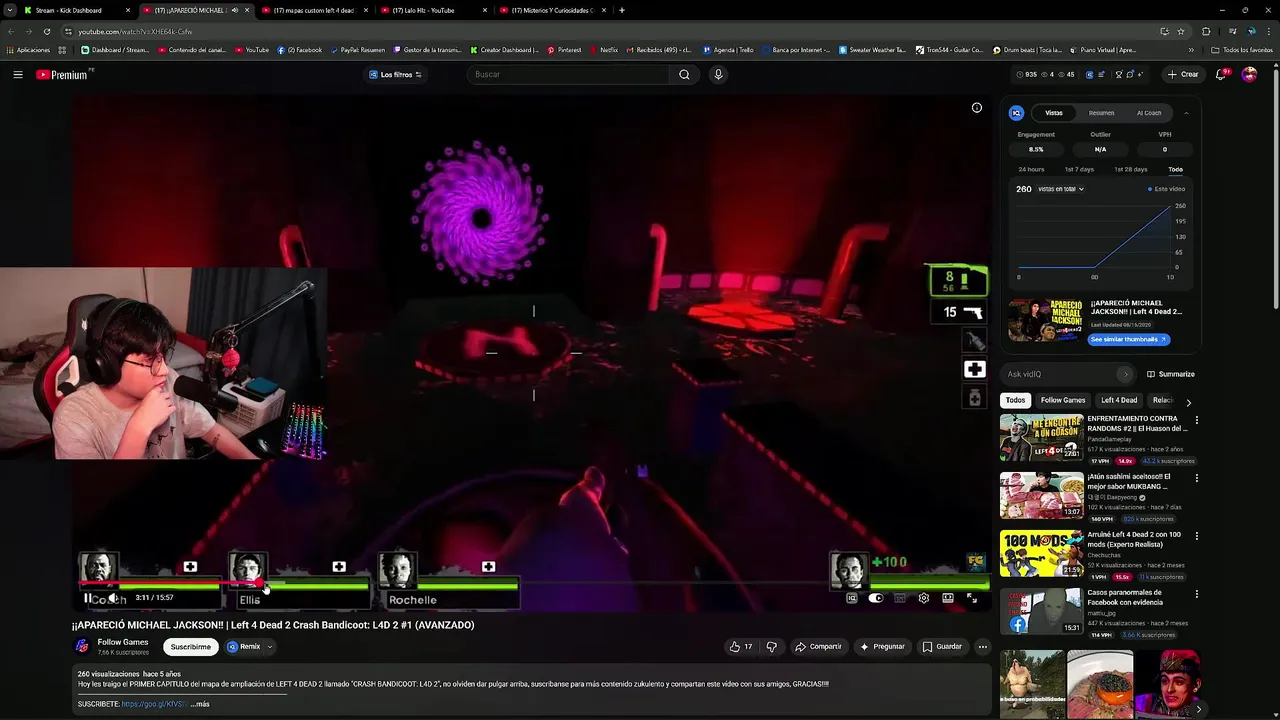Open the Michael Jackson thumbnail in vidIQ
This screenshot has width=1280, height=720.
pos(1045,320)
